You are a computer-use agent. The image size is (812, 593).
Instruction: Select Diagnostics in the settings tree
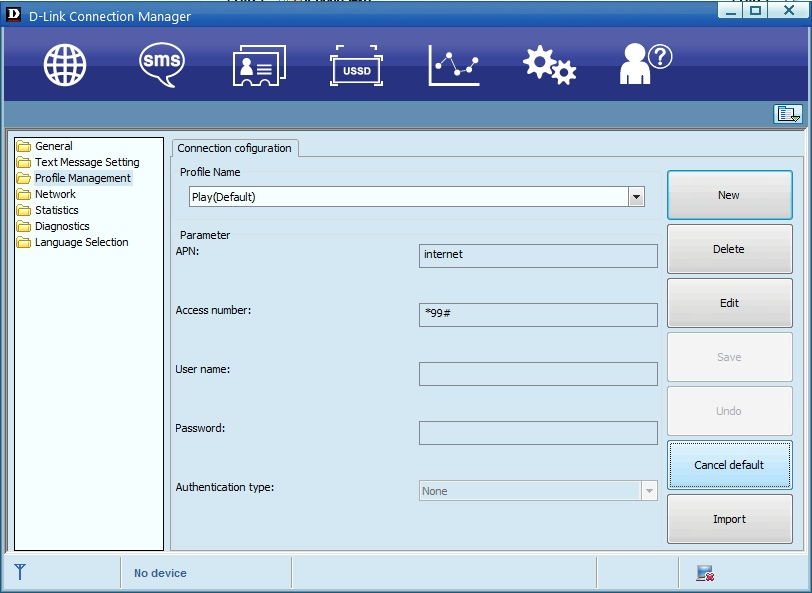tap(62, 226)
